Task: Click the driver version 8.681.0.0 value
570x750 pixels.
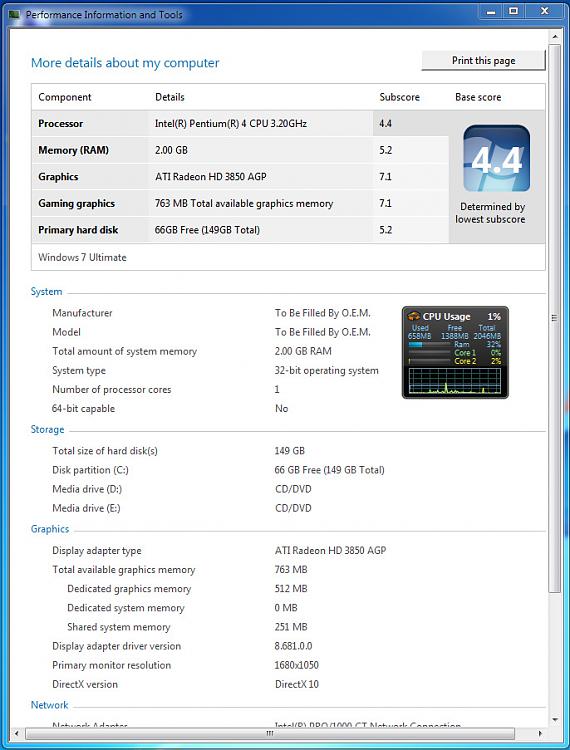Action: pos(294,646)
